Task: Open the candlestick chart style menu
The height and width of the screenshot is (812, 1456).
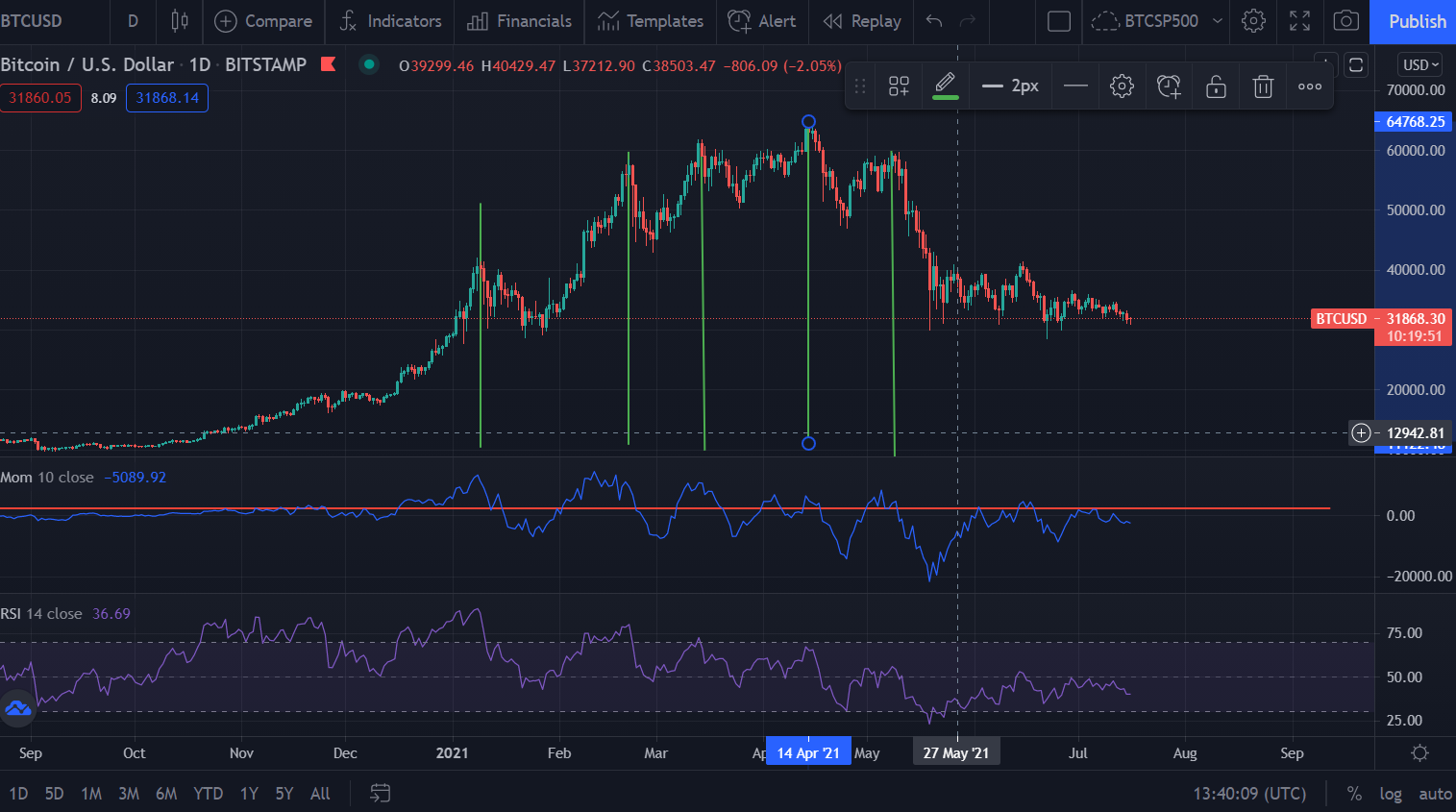Action: coord(180,20)
